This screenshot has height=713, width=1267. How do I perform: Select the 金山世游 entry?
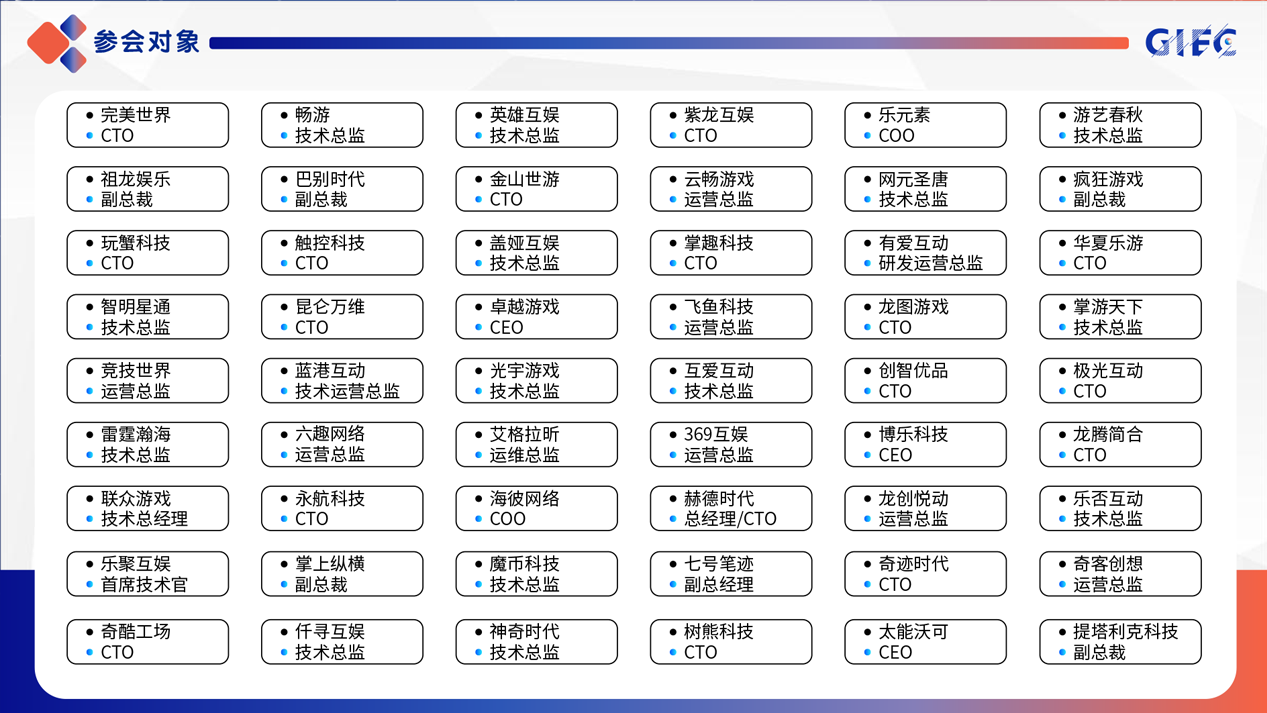pos(537,189)
